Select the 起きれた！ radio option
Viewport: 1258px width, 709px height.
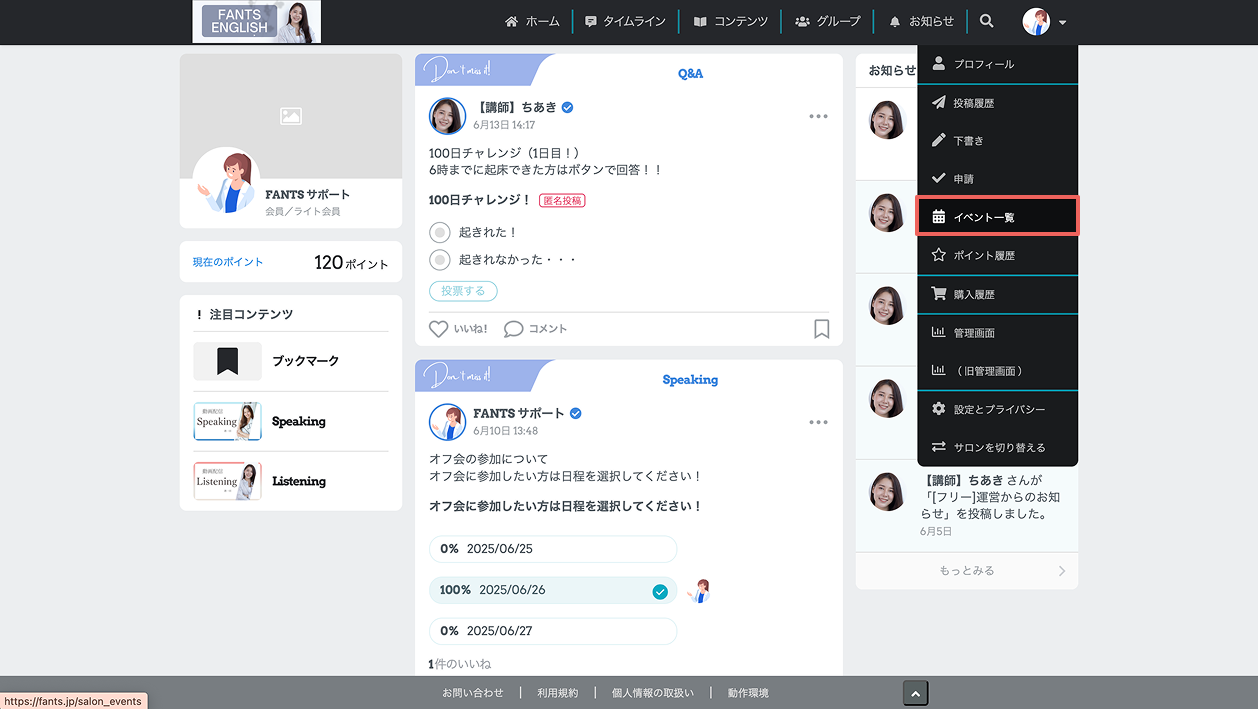click(x=440, y=232)
